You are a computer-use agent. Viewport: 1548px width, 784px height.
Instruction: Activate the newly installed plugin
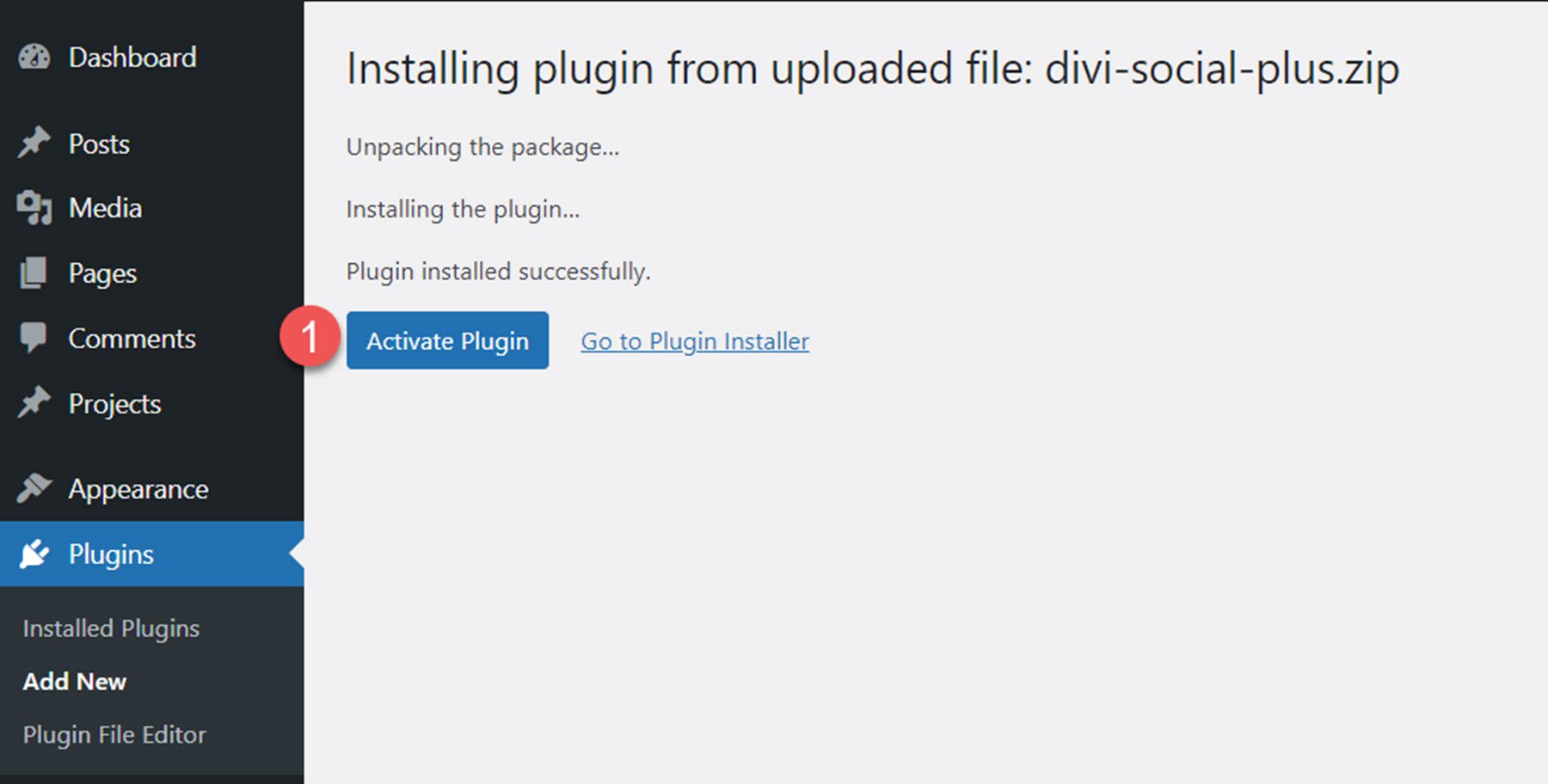(x=447, y=340)
